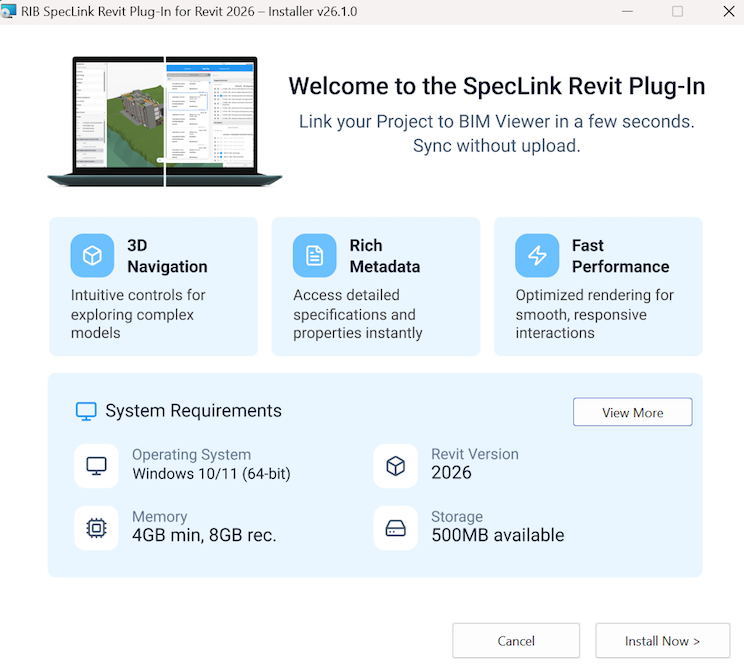Click the Storage drive icon
Screen dimensions: 744x666
[396, 528]
